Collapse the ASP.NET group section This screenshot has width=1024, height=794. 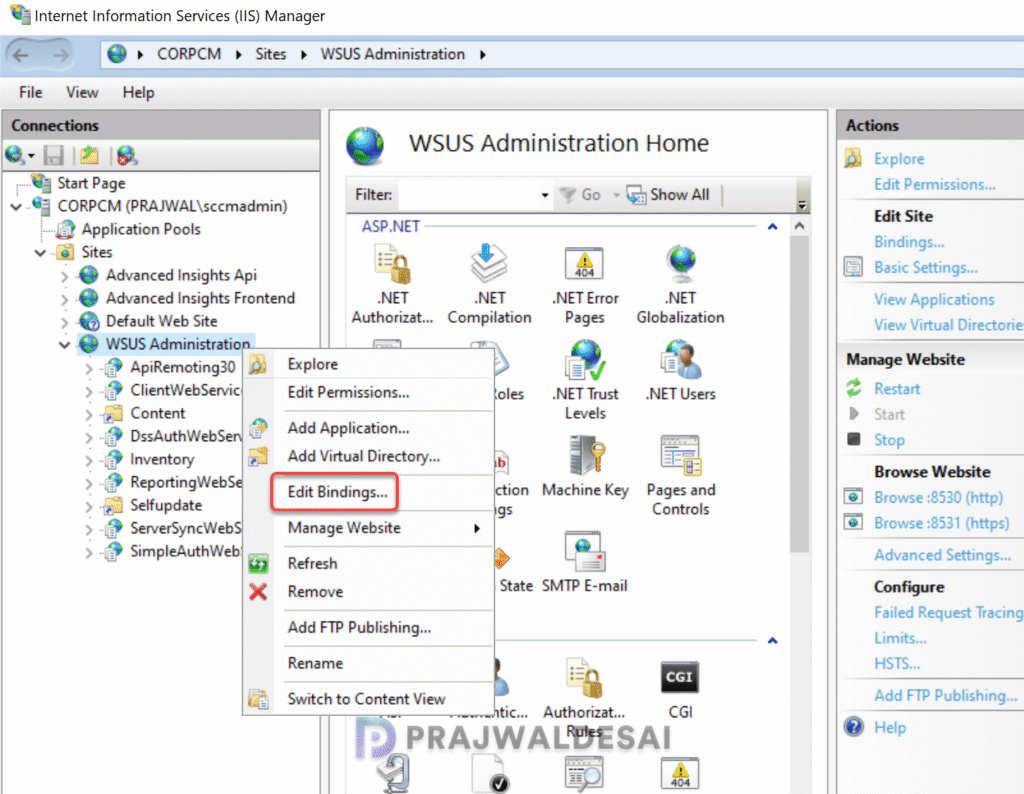pos(773,227)
